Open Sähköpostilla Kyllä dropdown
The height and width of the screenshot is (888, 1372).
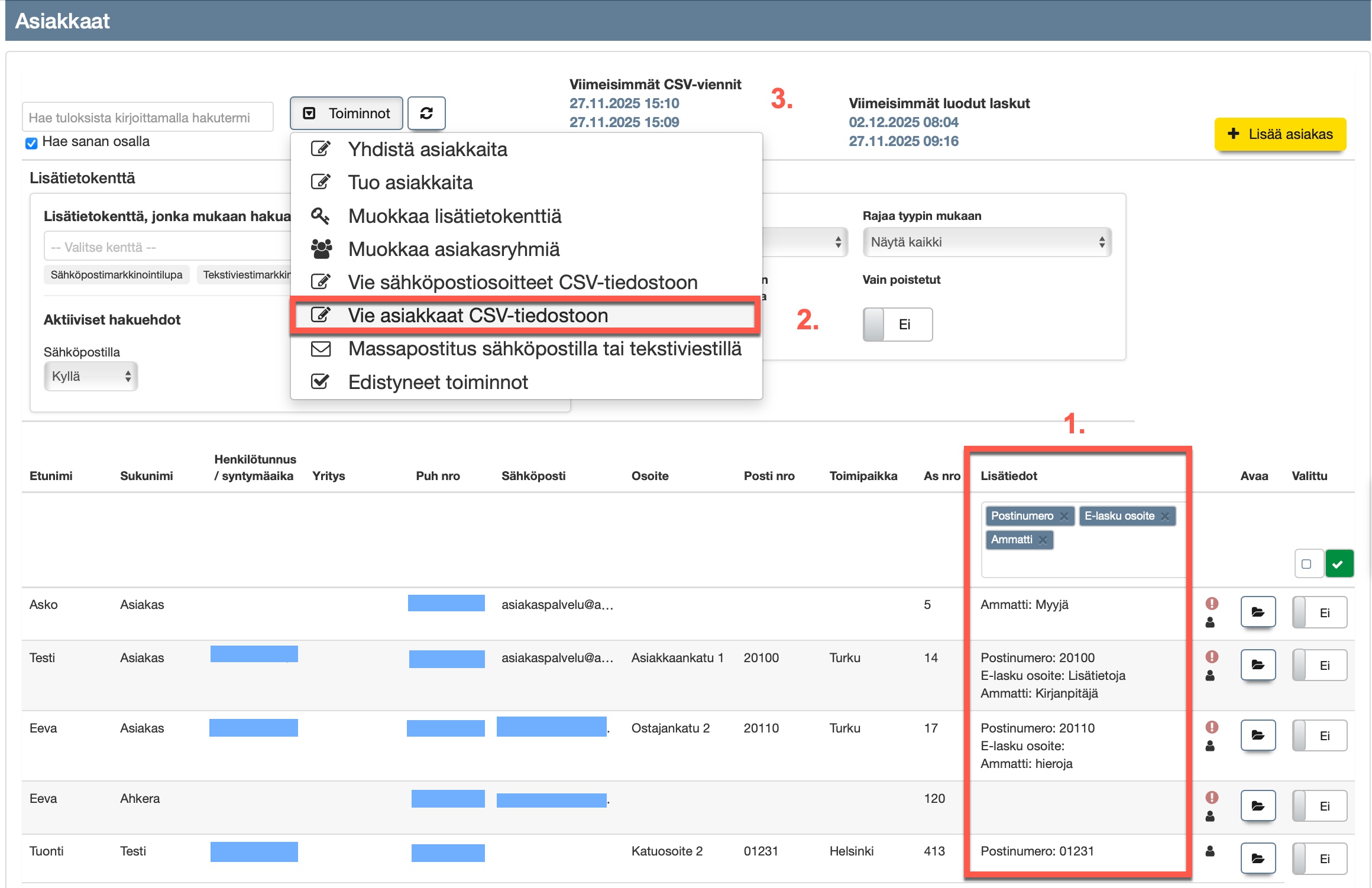point(90,377)
